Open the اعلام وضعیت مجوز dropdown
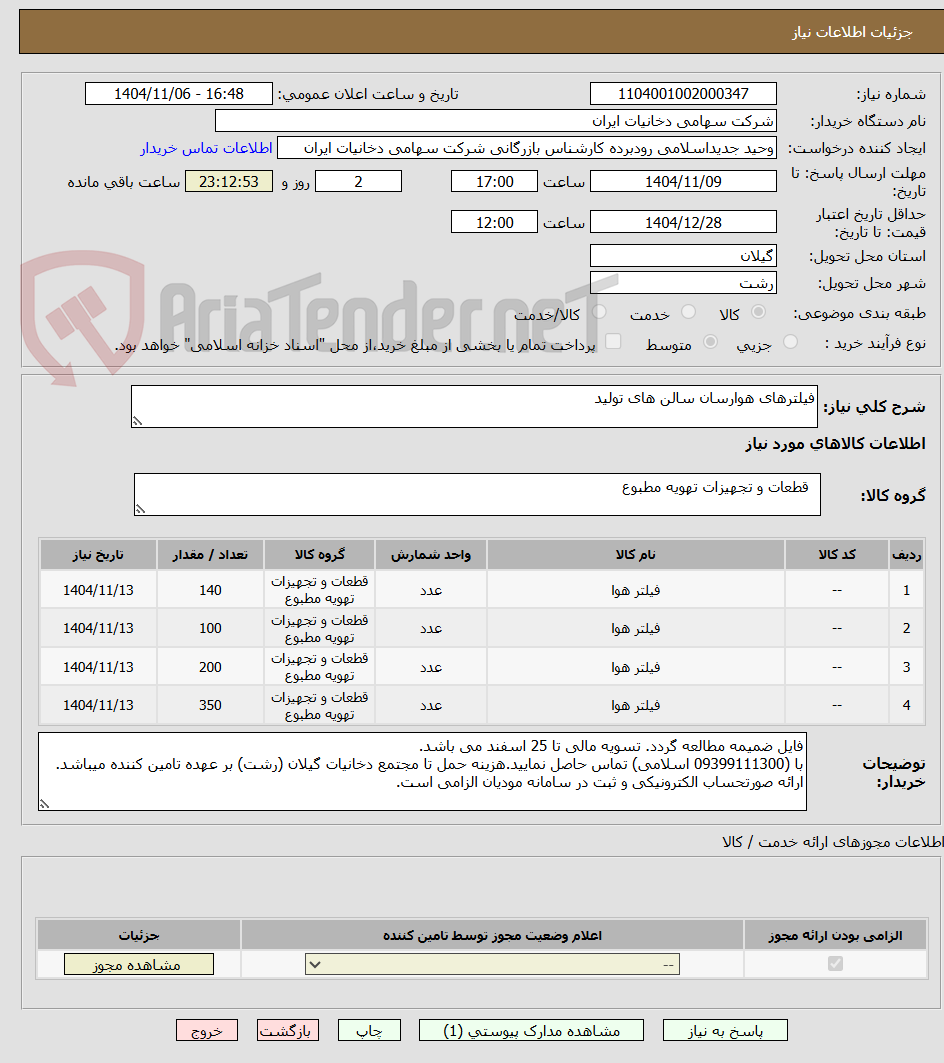Image resolution: width=944 pixels, height=1063 pixels. (492, 964)
